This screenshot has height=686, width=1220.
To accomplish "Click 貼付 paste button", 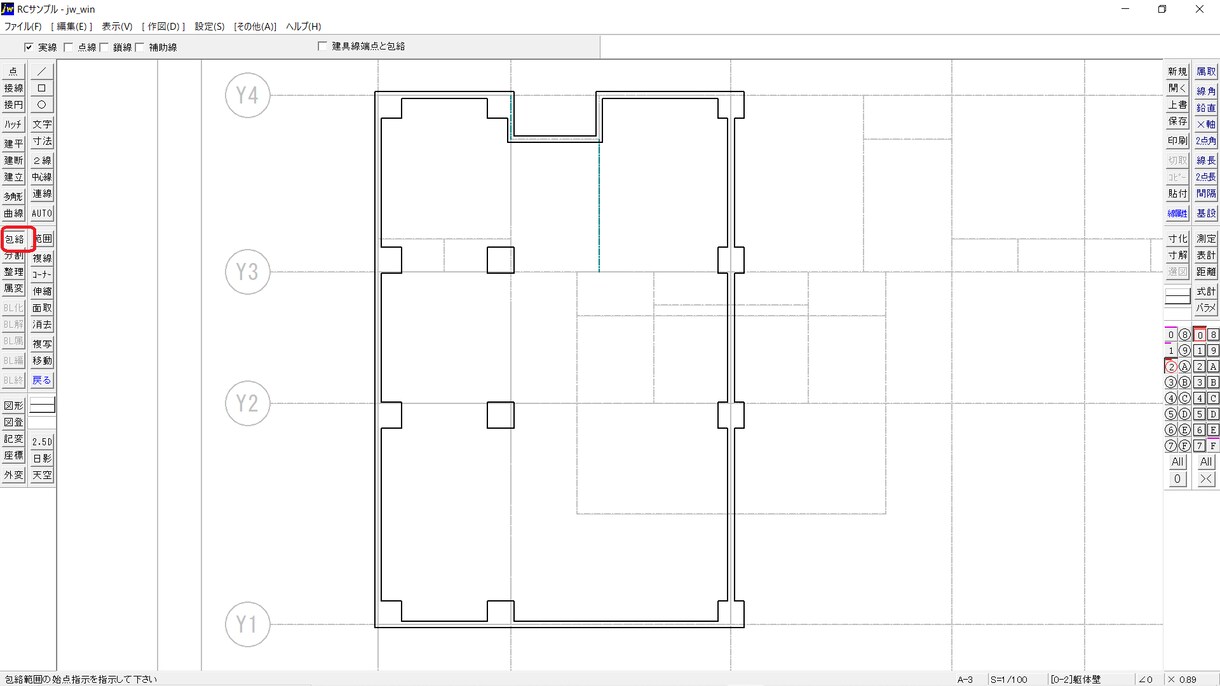I will [1177, 194].
